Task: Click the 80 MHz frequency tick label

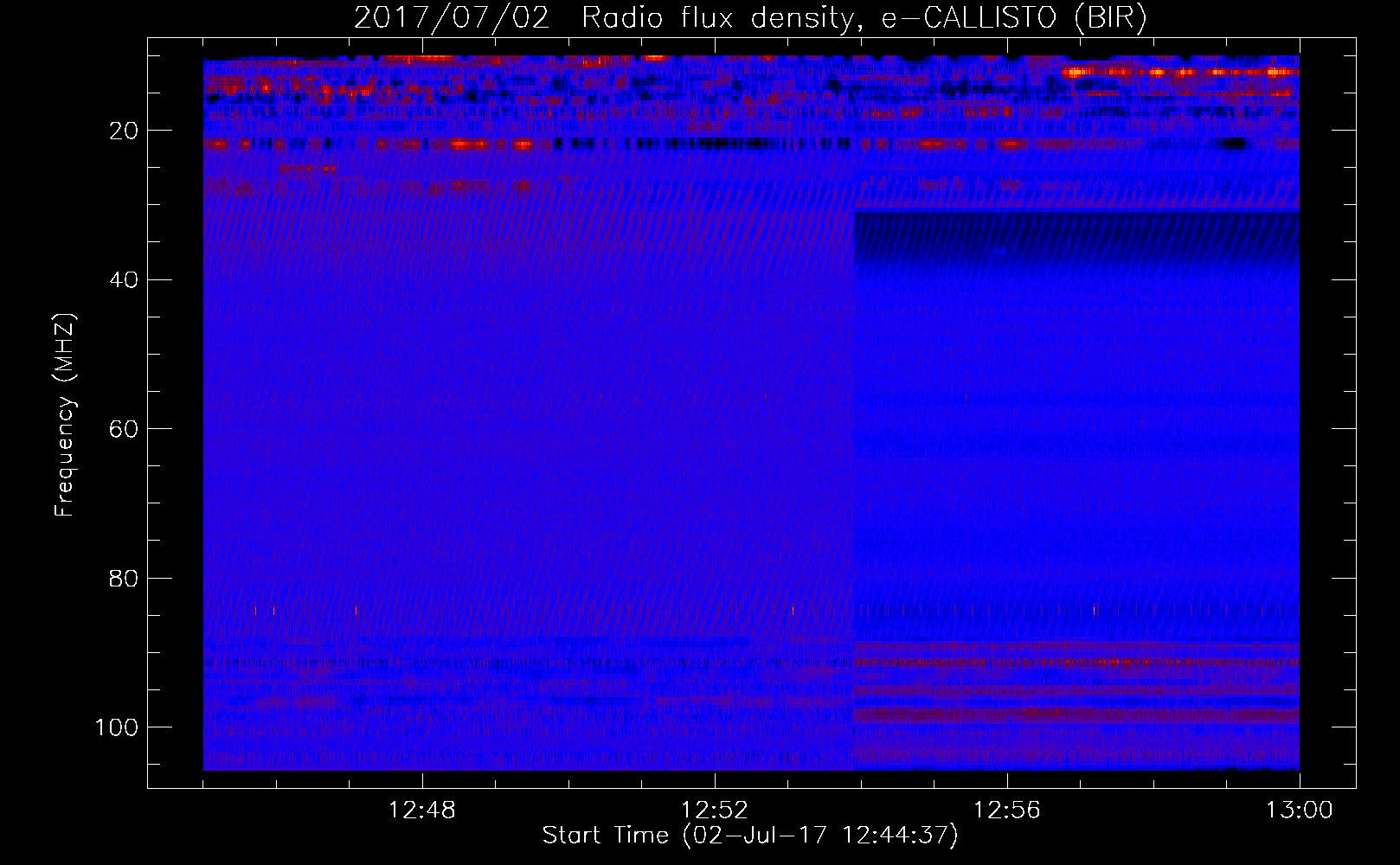Action: (123, 578)
